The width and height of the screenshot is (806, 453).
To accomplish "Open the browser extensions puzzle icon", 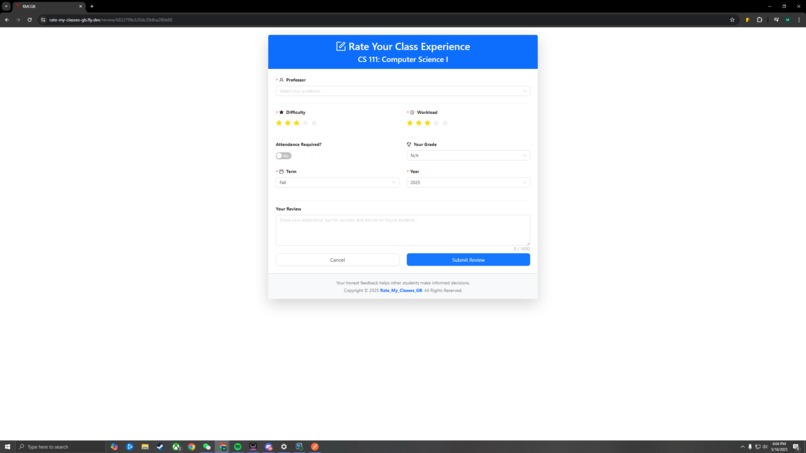I will (759, 20).
